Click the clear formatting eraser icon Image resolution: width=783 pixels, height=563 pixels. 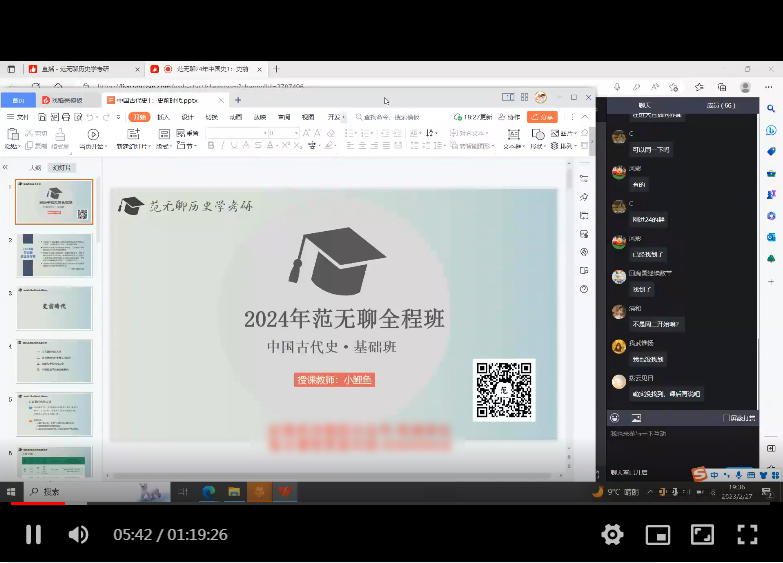point(331,133)
